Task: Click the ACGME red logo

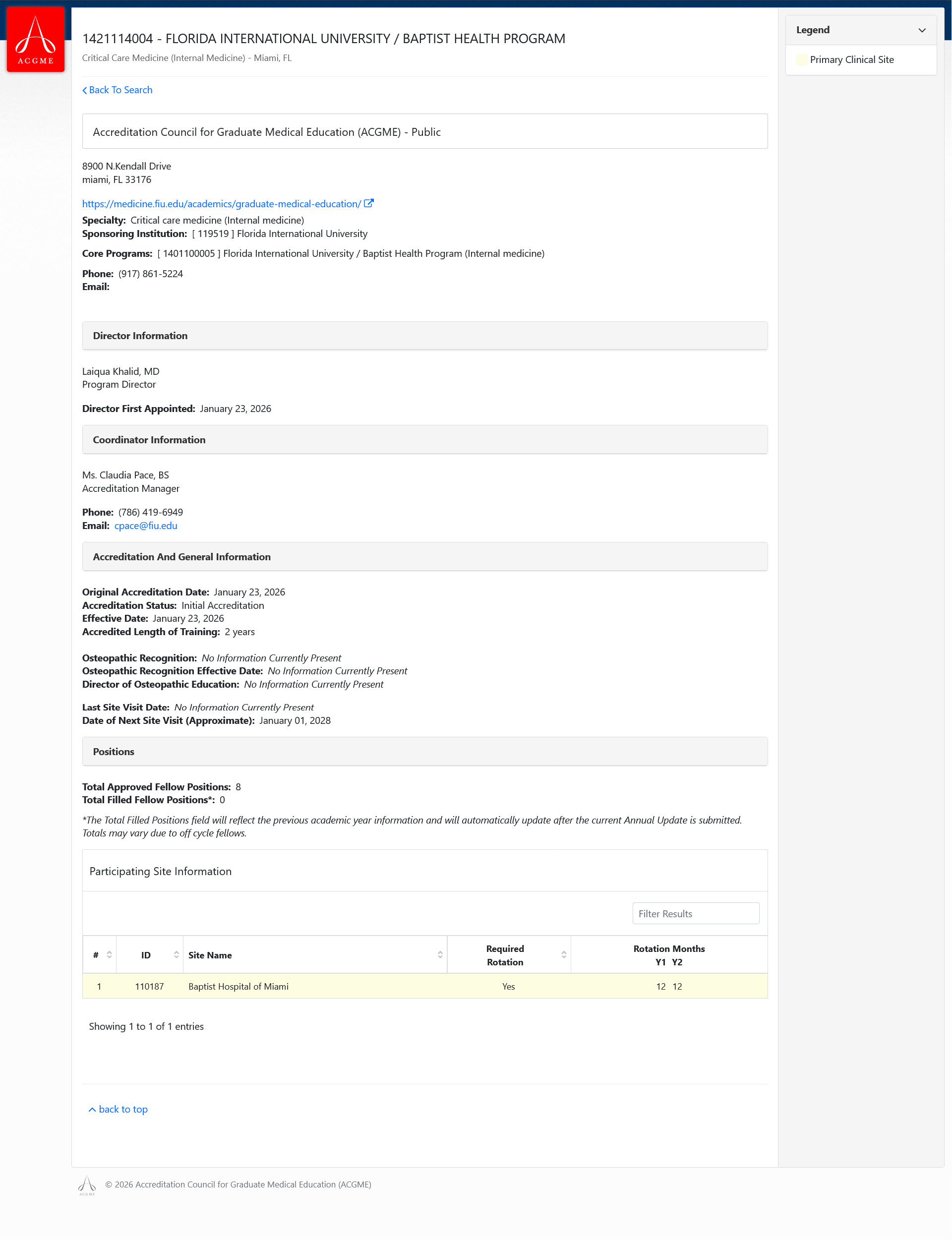Action: click(x=35, y=39)
